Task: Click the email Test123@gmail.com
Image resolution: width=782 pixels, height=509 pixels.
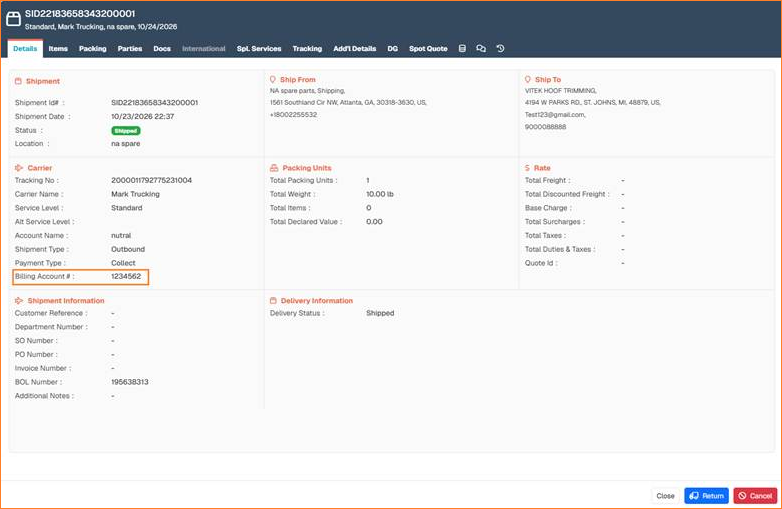Action: tap(555, 115)
